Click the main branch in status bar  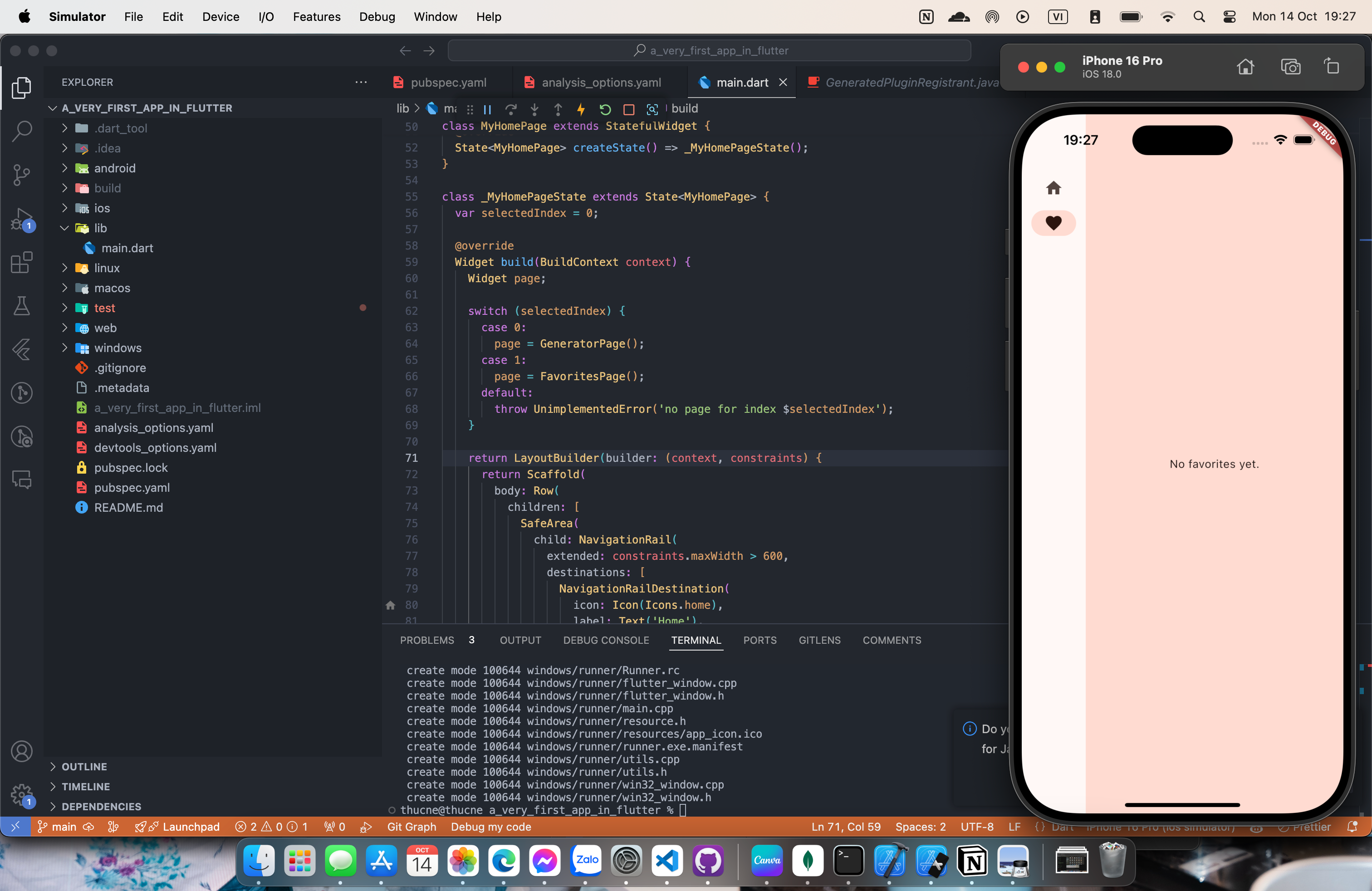(57, 827)
